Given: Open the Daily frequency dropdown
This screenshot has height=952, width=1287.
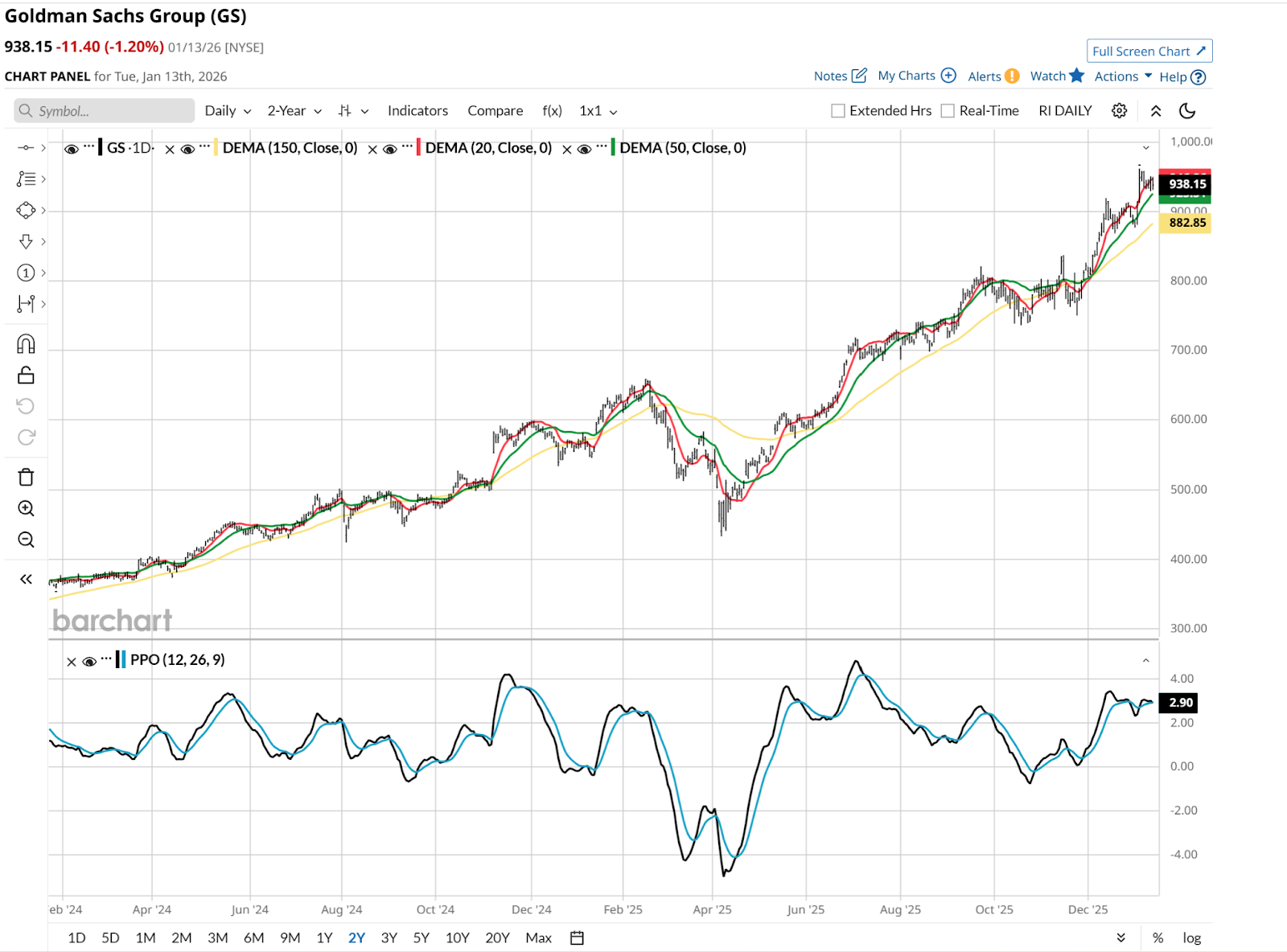Looking at the screenshot, I should click(228, 111).
